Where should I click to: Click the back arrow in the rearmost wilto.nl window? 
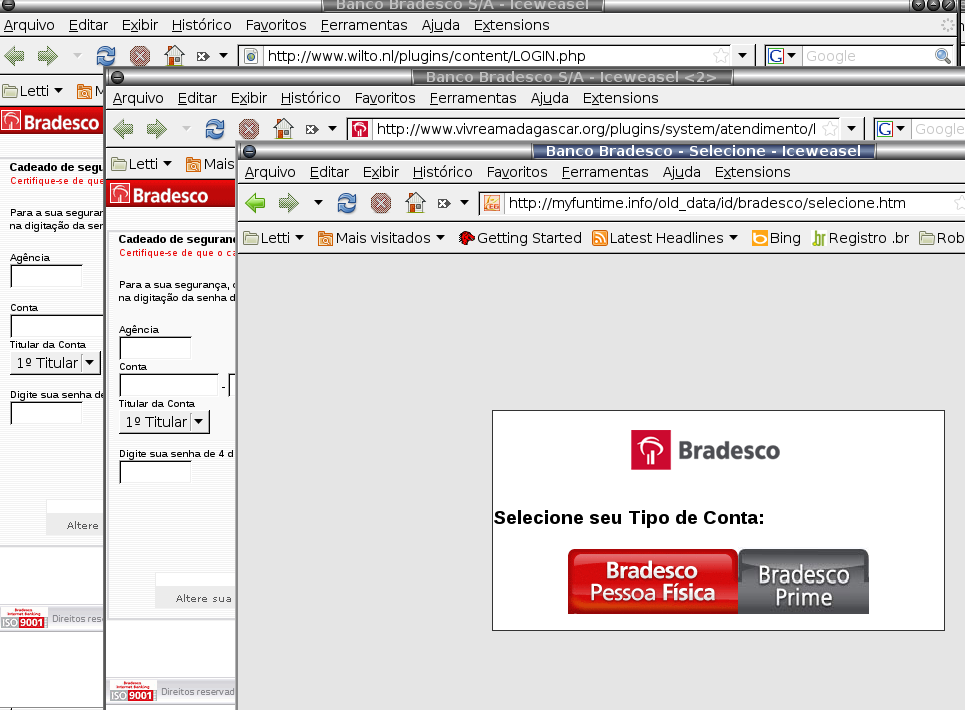pos(15,56)
